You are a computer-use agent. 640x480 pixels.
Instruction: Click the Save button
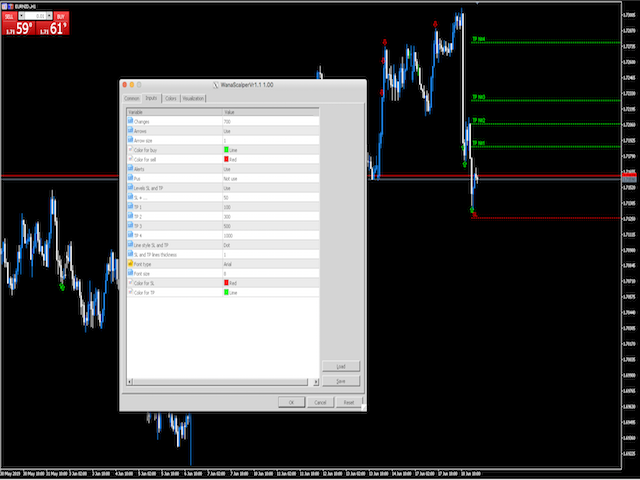coord(341,381)
